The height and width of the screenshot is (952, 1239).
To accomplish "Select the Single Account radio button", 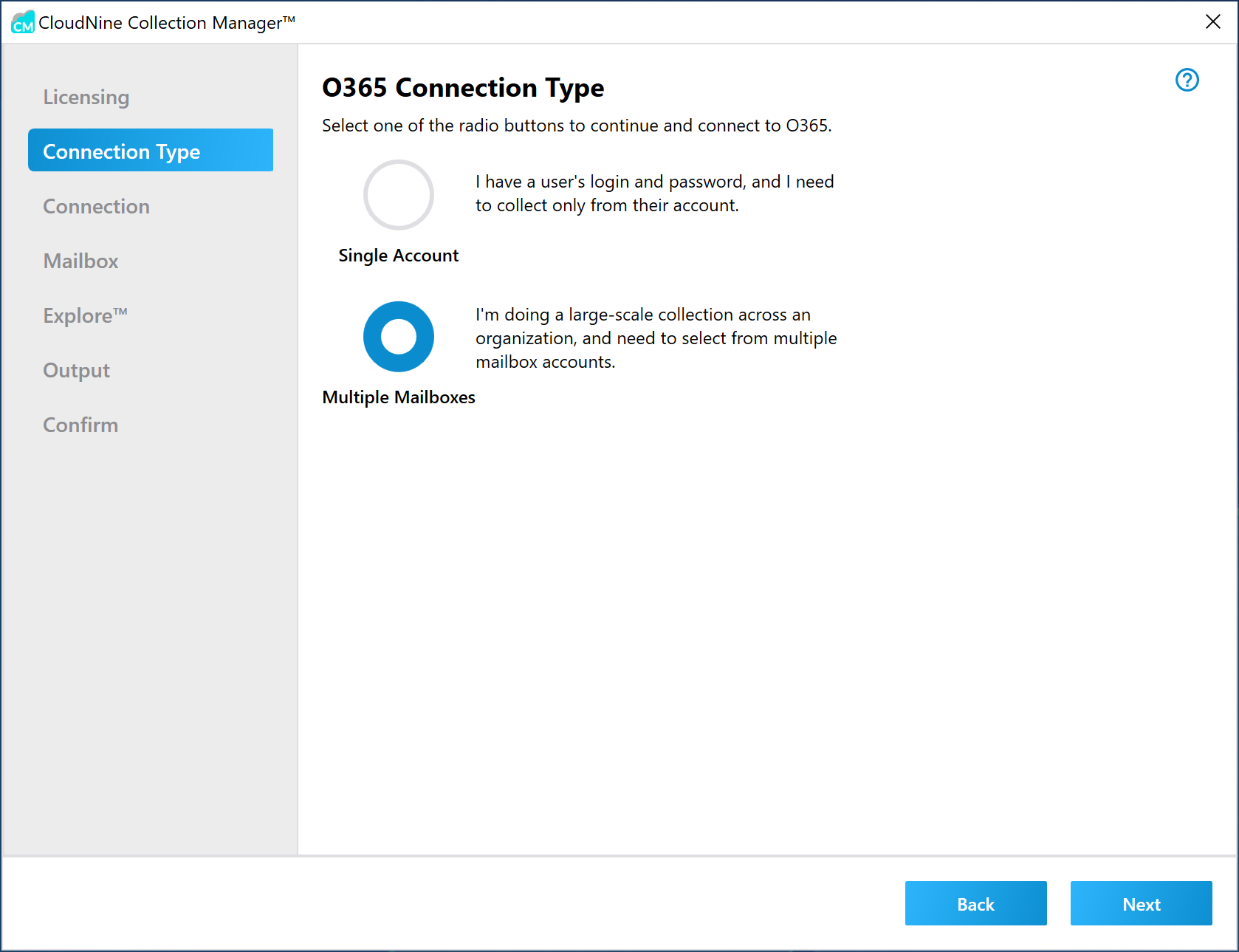I will (x=399, y=195).
